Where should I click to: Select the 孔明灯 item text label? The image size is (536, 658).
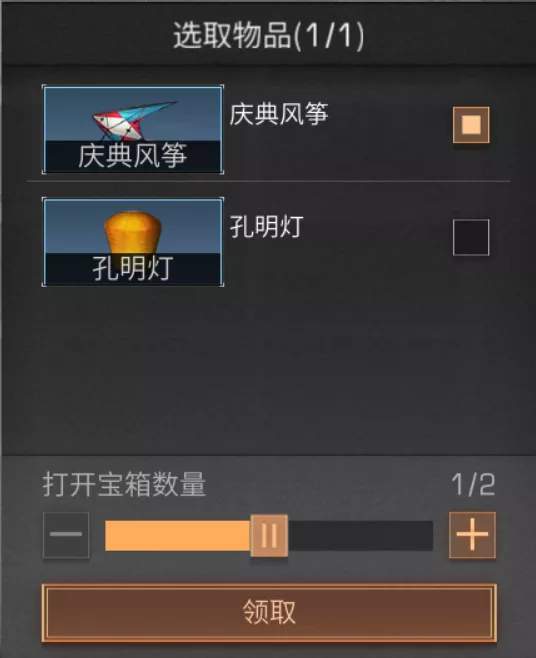[267, 227]
